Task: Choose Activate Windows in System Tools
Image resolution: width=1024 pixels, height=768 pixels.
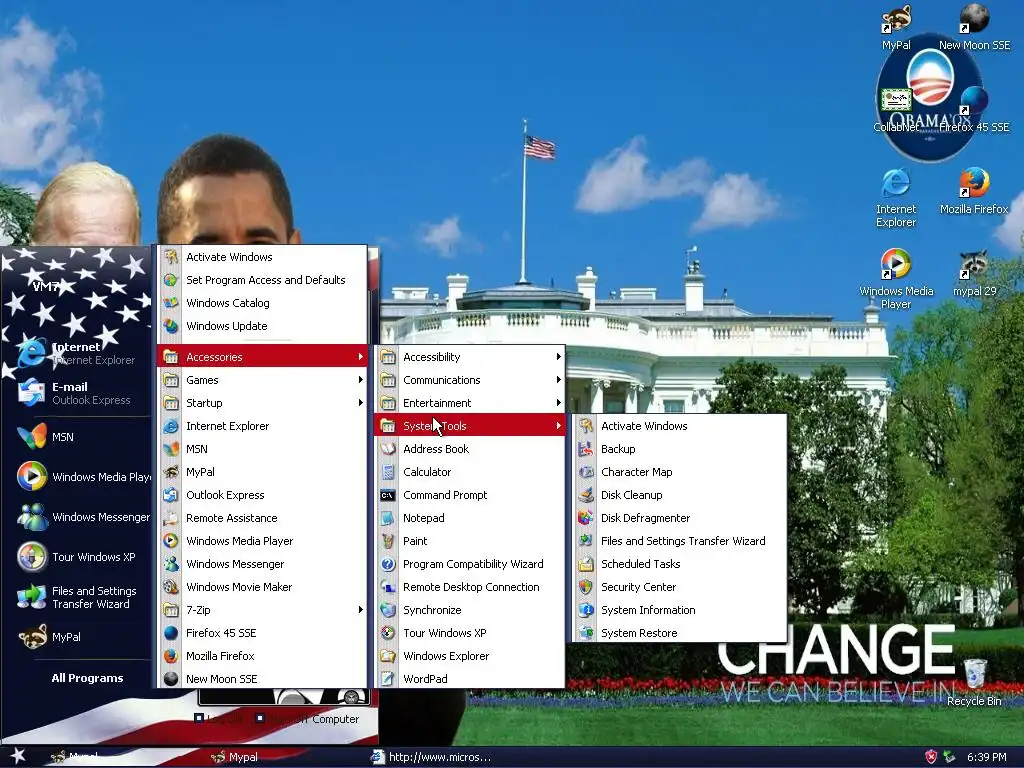Action: 679,426
